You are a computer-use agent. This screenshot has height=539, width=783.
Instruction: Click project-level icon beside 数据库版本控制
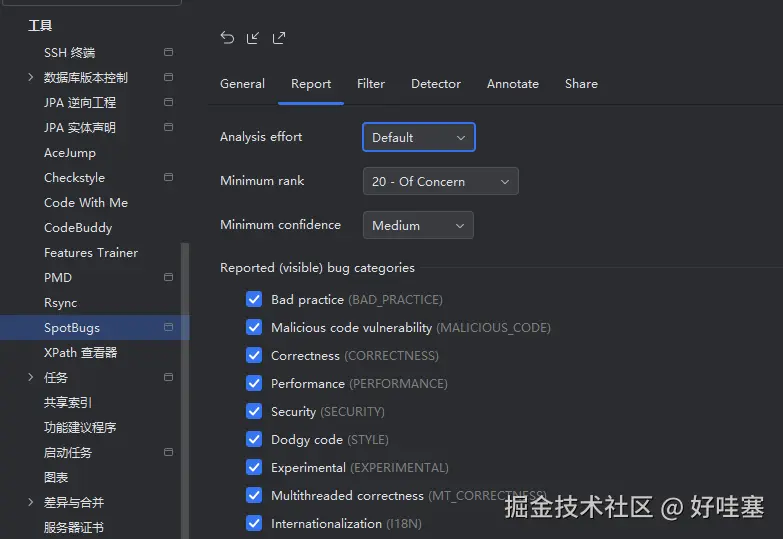click(168, 77)
